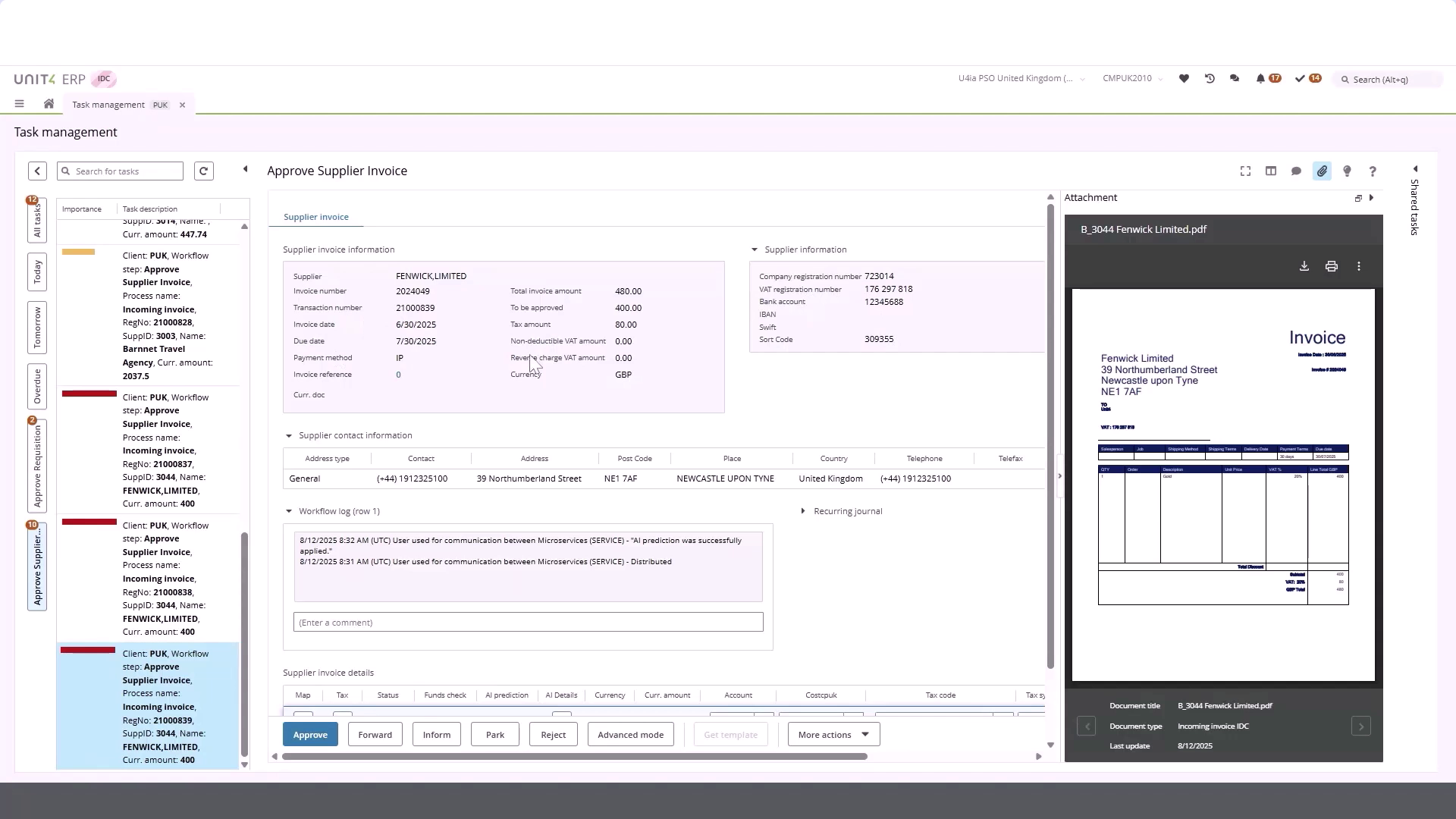Collapse the Workflow log section
Viewport: 1456px width, 819px height.
click(x=289, y=511)
